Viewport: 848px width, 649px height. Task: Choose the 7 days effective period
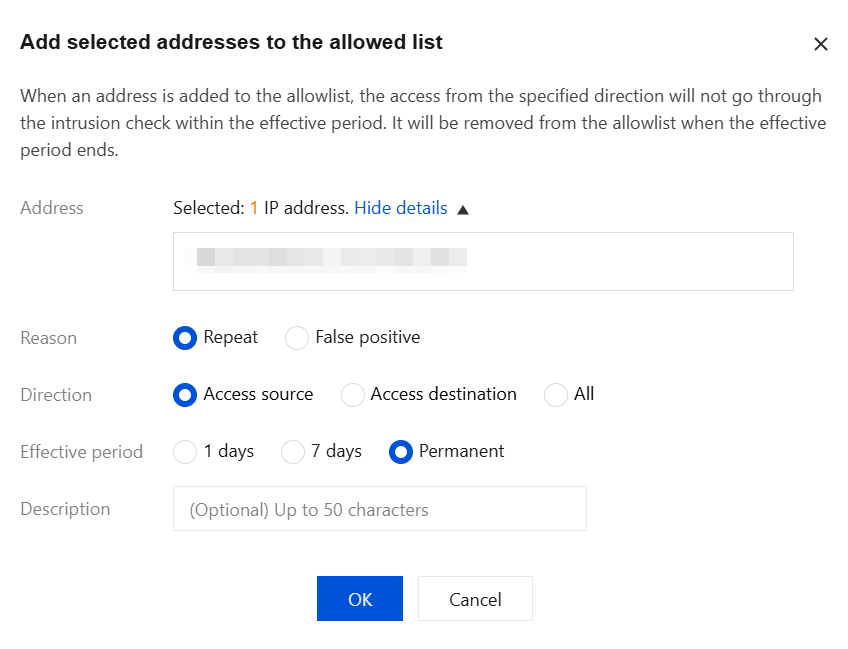[x=293, y=452]
